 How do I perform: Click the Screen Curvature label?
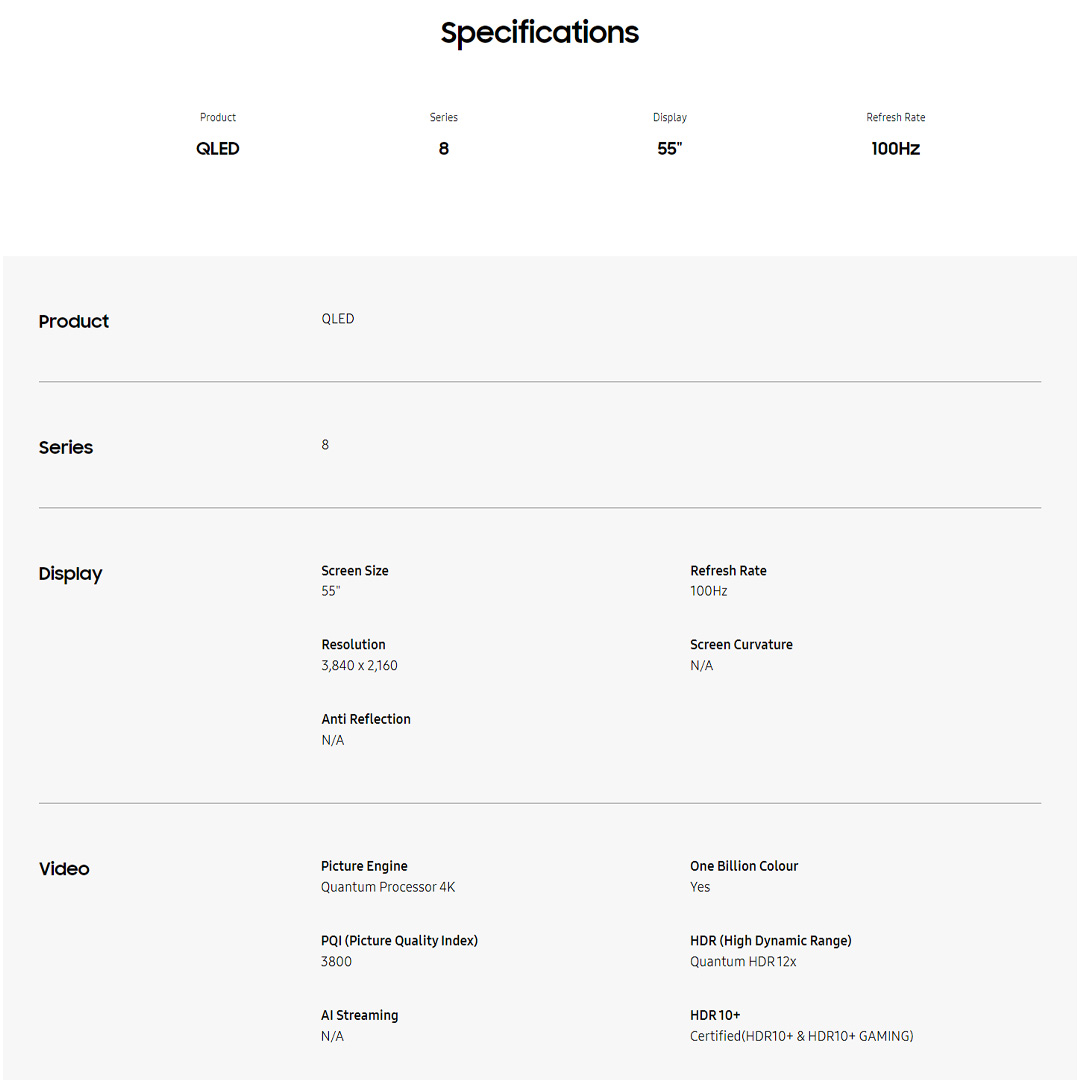pyautogui.click(x=741, y=645)
